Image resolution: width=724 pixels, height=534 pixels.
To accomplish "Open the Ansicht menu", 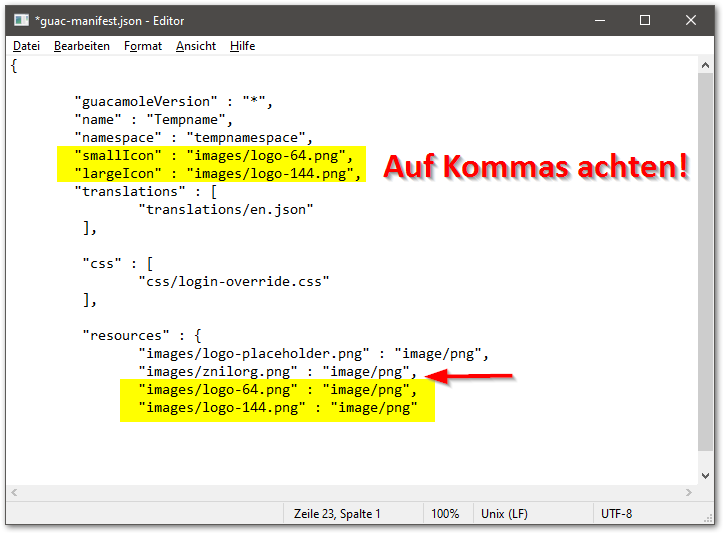I will coord(196,46).
